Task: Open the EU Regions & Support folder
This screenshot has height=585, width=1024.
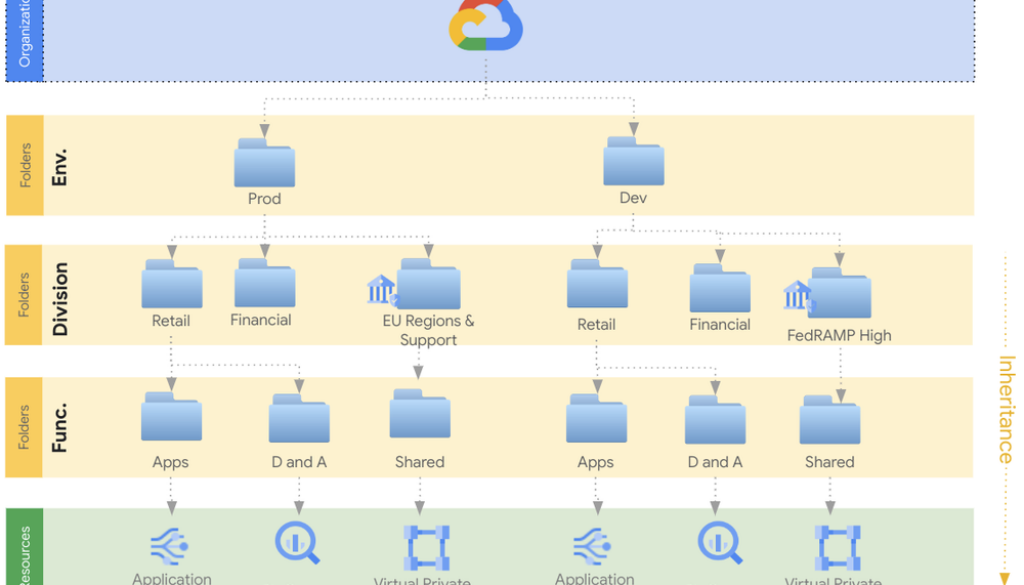Action: [429, 285]
